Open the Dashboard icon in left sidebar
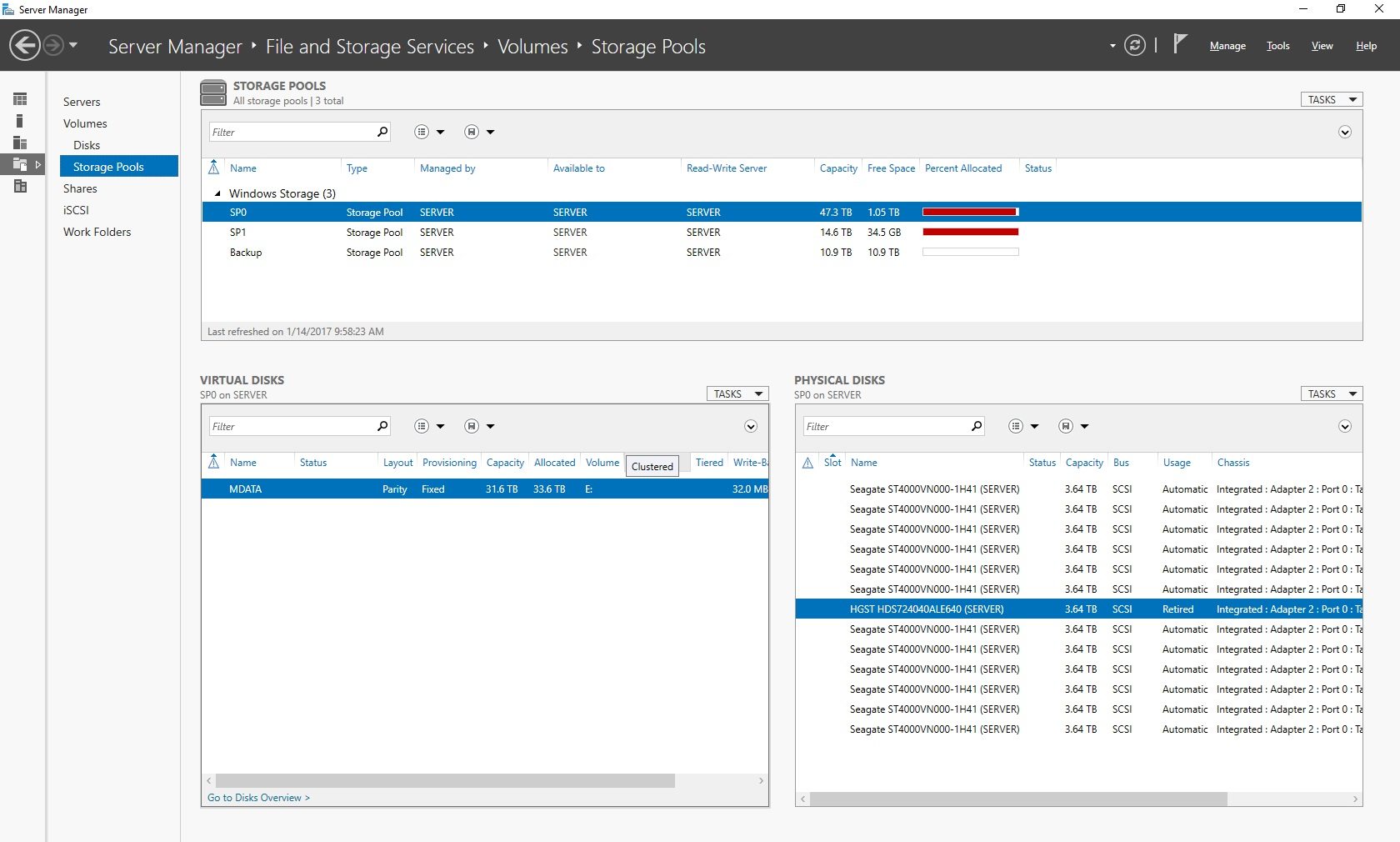This screenshot has height=842, width=1400. pyautogui.click(x=20, y=99)
